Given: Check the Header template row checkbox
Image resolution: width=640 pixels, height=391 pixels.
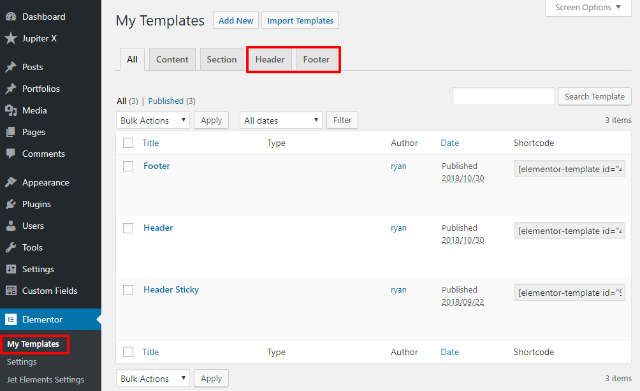Looking at the screenshot, I should point(128,228).
